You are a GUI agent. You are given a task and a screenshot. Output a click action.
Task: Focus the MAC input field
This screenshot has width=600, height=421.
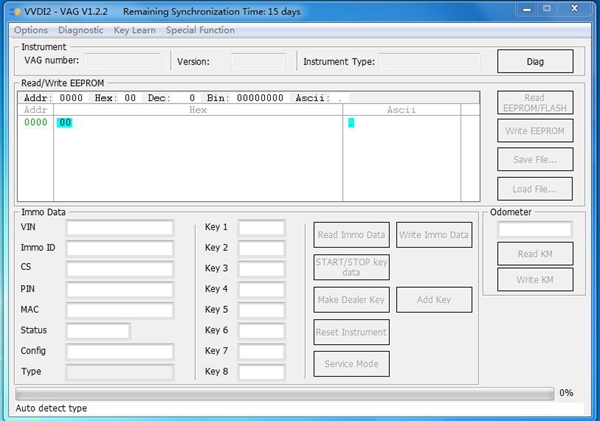pos(120,310)
